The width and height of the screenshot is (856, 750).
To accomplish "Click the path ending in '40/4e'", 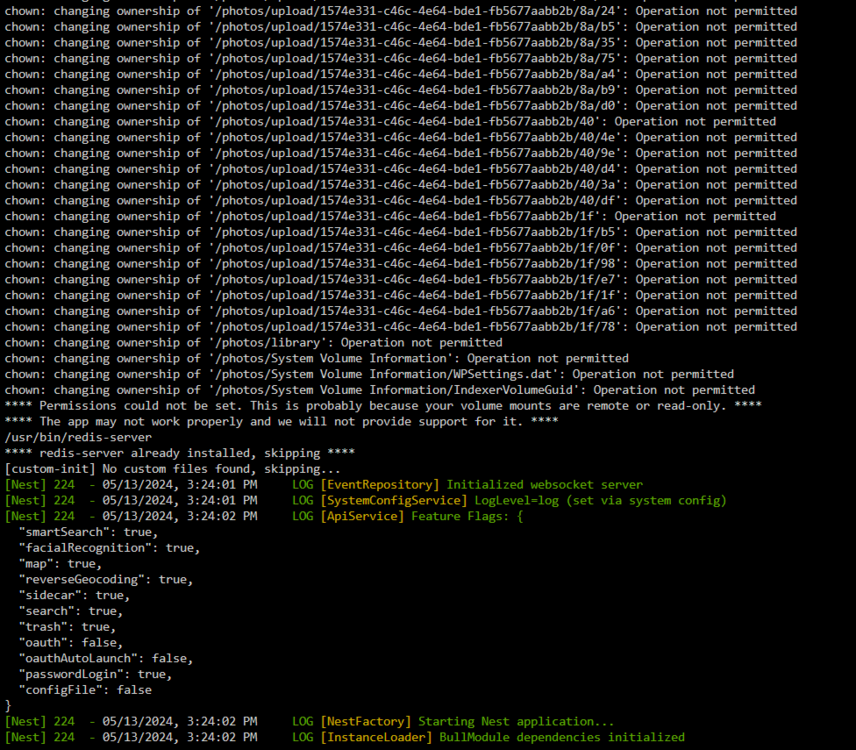I will coord(417,138).
